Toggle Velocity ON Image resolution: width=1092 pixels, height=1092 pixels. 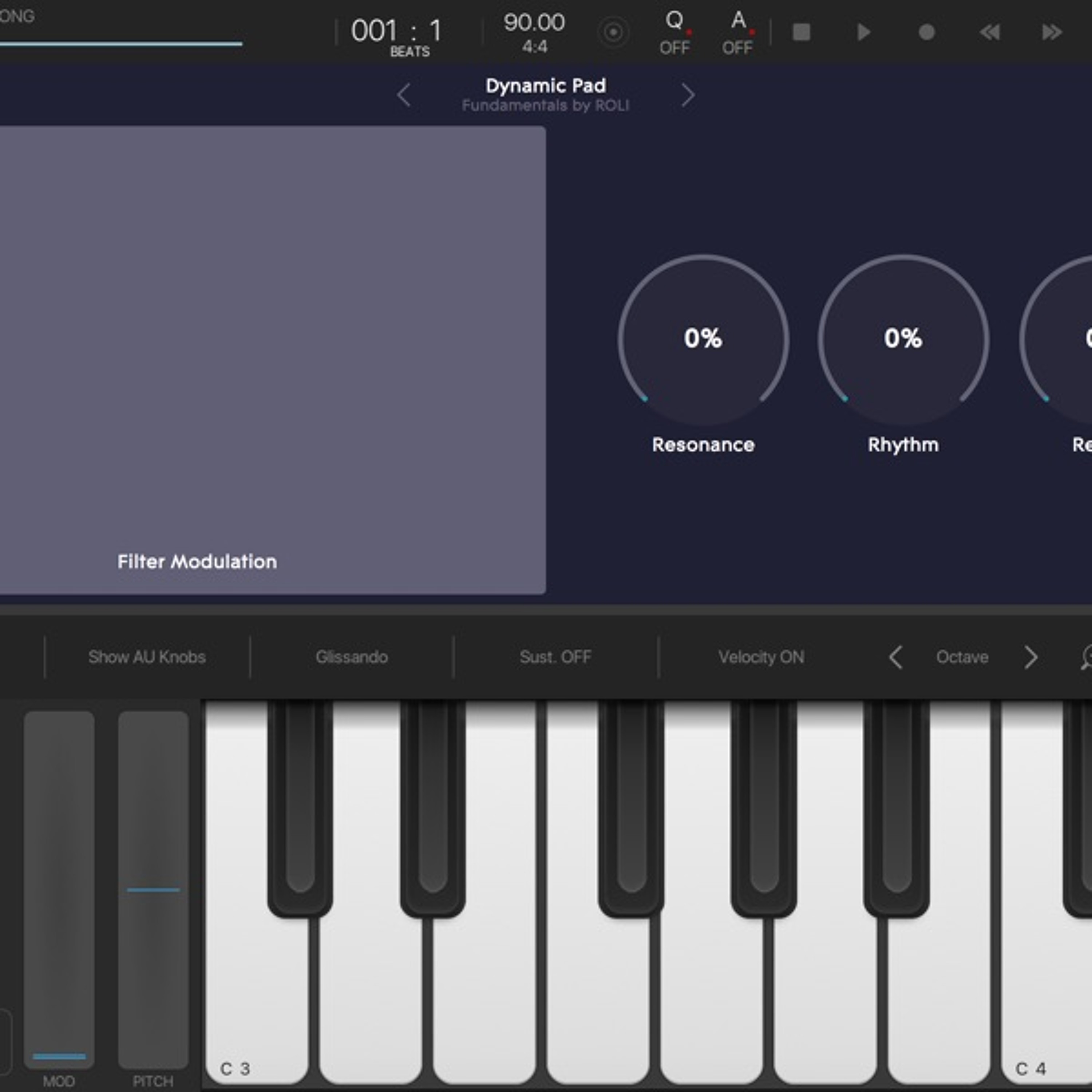(761, 657)
